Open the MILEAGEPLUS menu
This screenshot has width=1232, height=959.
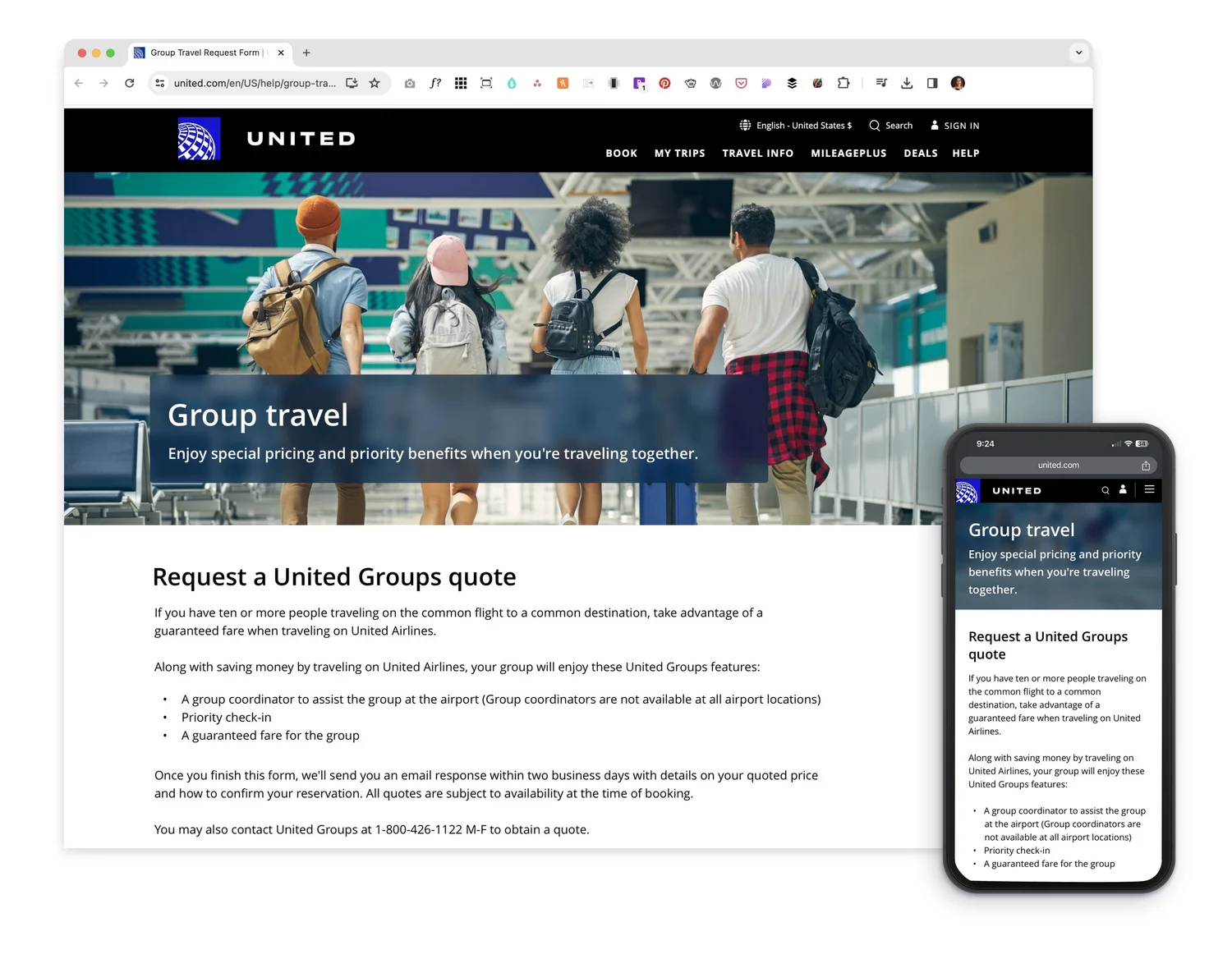[x=848, y=153]
